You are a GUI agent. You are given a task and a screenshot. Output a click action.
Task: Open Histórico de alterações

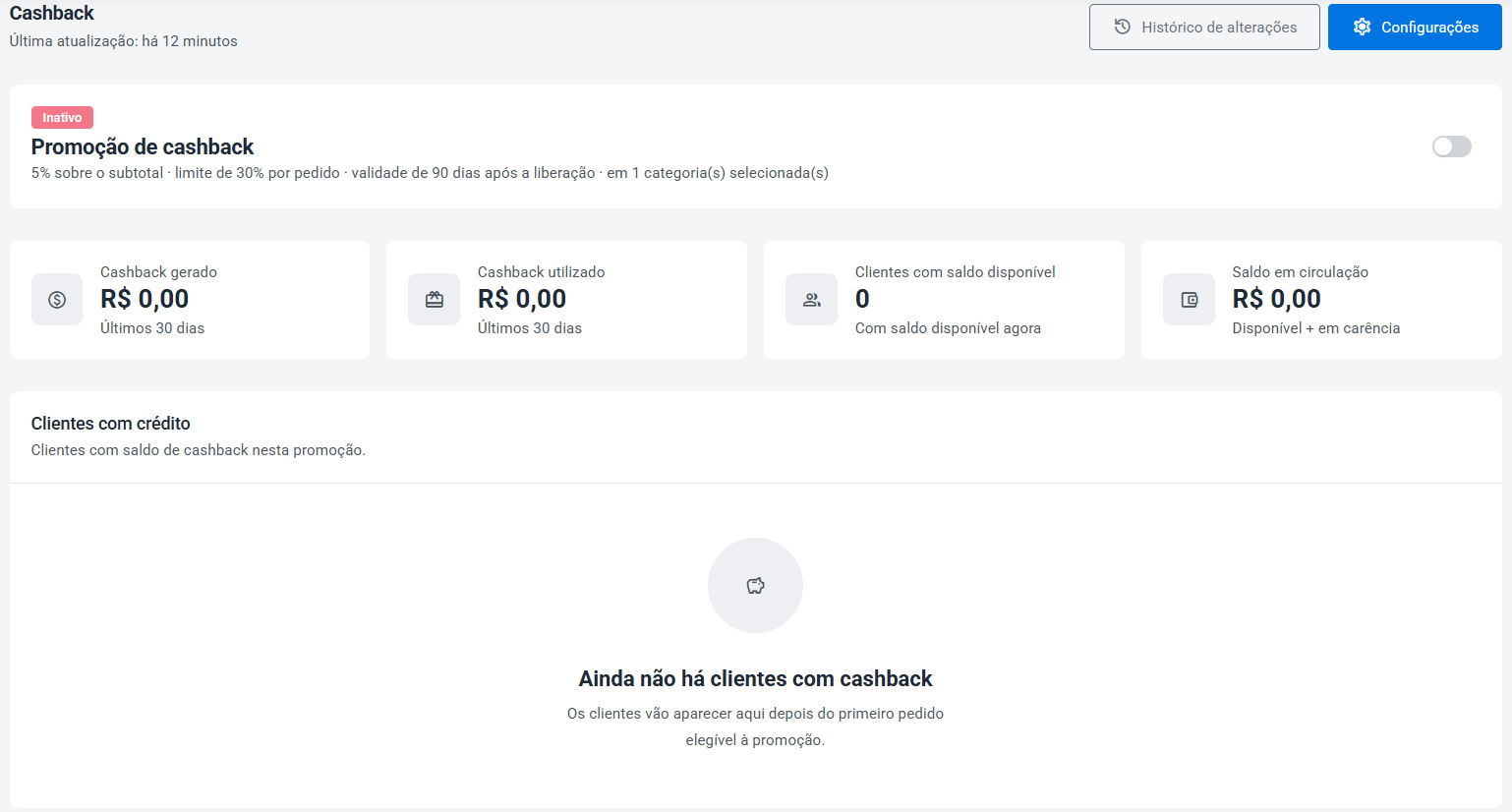(1204, 28)
